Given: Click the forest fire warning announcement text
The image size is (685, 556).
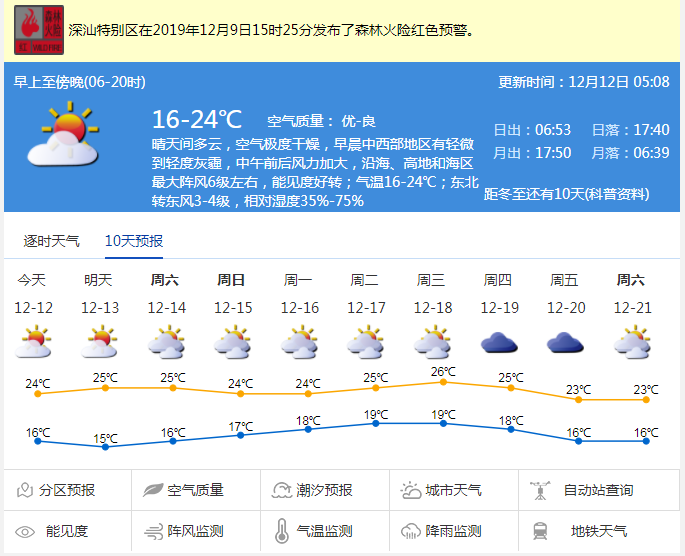Looking at the screenshot, I should coord(270,30).
